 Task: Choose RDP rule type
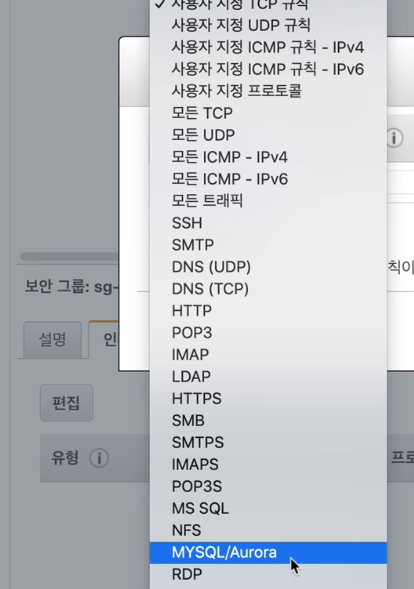(268, 574)
